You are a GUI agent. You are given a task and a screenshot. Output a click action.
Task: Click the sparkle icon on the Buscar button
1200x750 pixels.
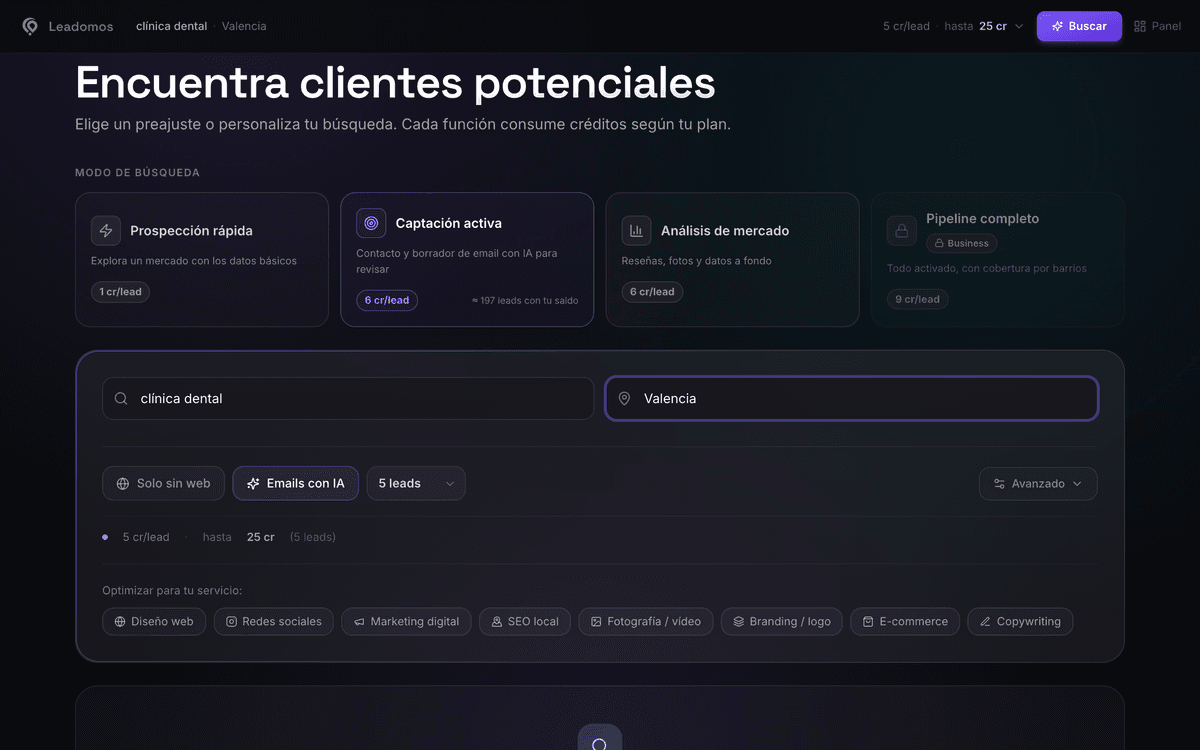[x=1057, y=26]
